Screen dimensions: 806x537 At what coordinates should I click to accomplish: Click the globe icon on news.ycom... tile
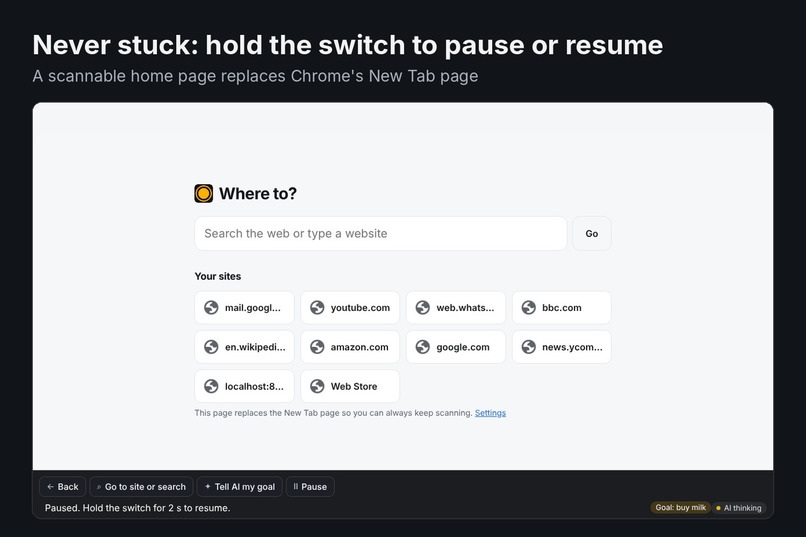coord(528,347)
